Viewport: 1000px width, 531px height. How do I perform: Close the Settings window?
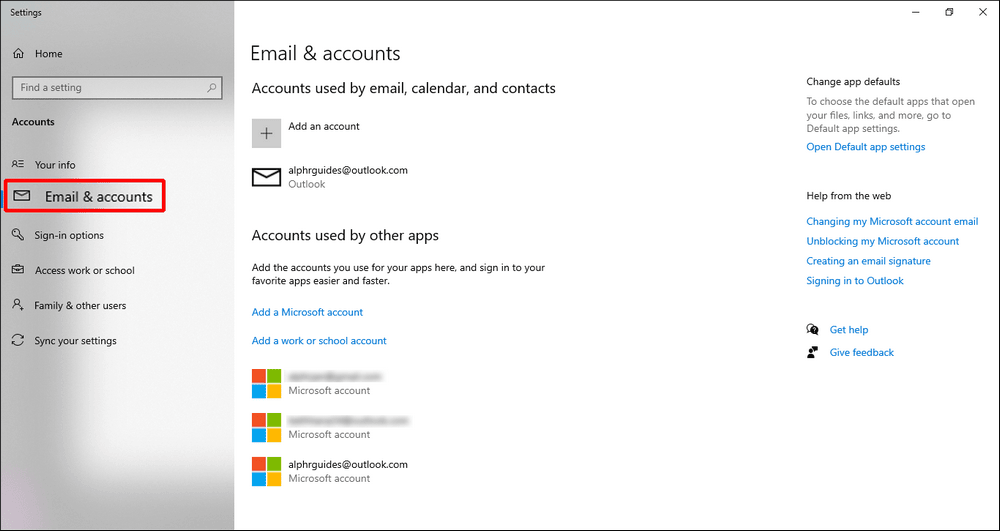982,12
